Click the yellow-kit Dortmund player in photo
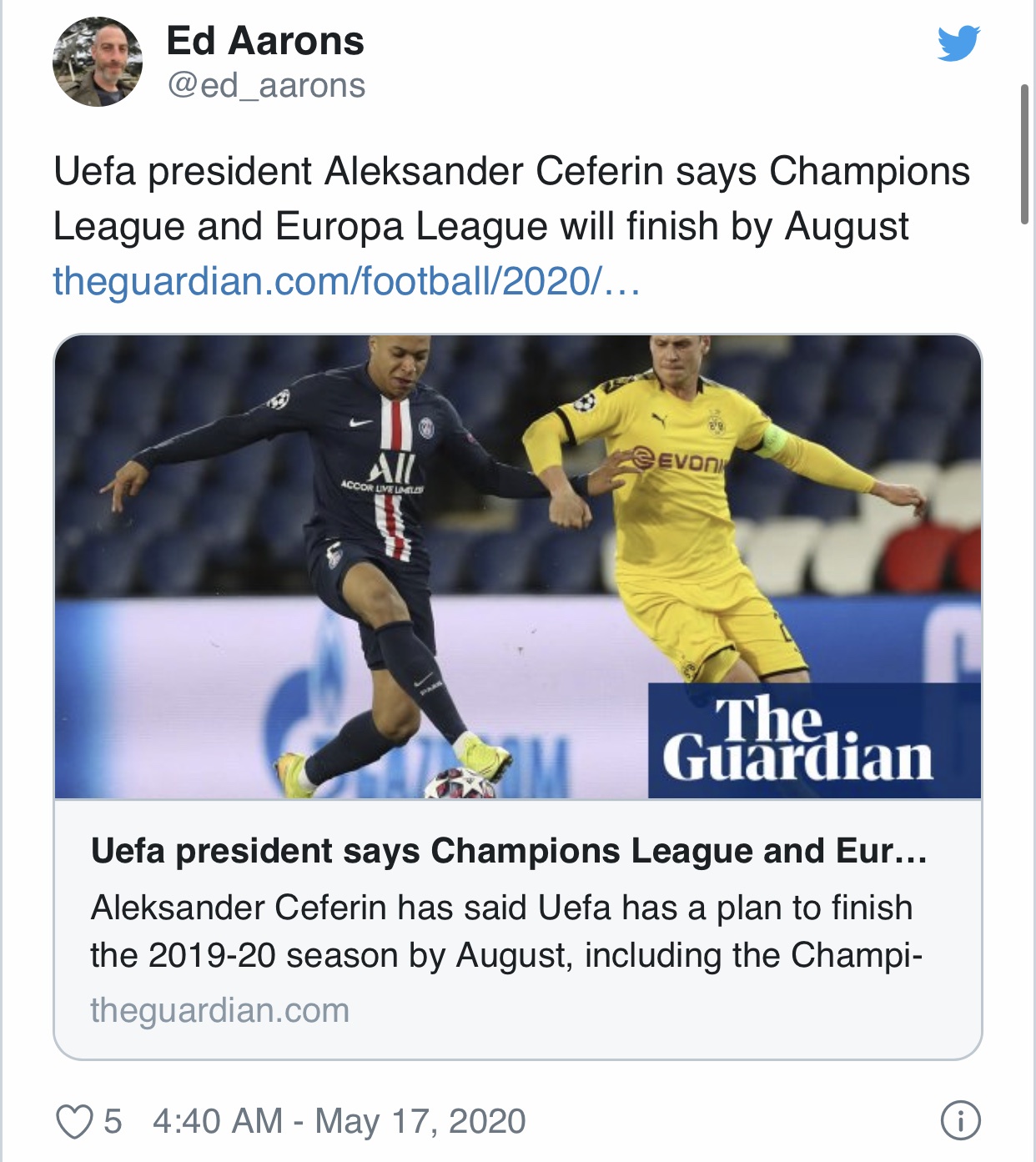This screenshot has width=1036, height=1162. tap(692, 517)
